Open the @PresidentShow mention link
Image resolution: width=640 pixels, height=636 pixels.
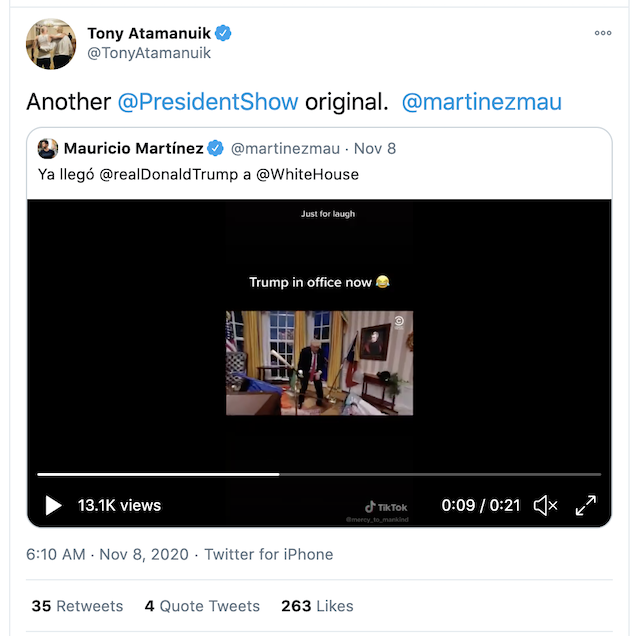click(x=208, y=102)
